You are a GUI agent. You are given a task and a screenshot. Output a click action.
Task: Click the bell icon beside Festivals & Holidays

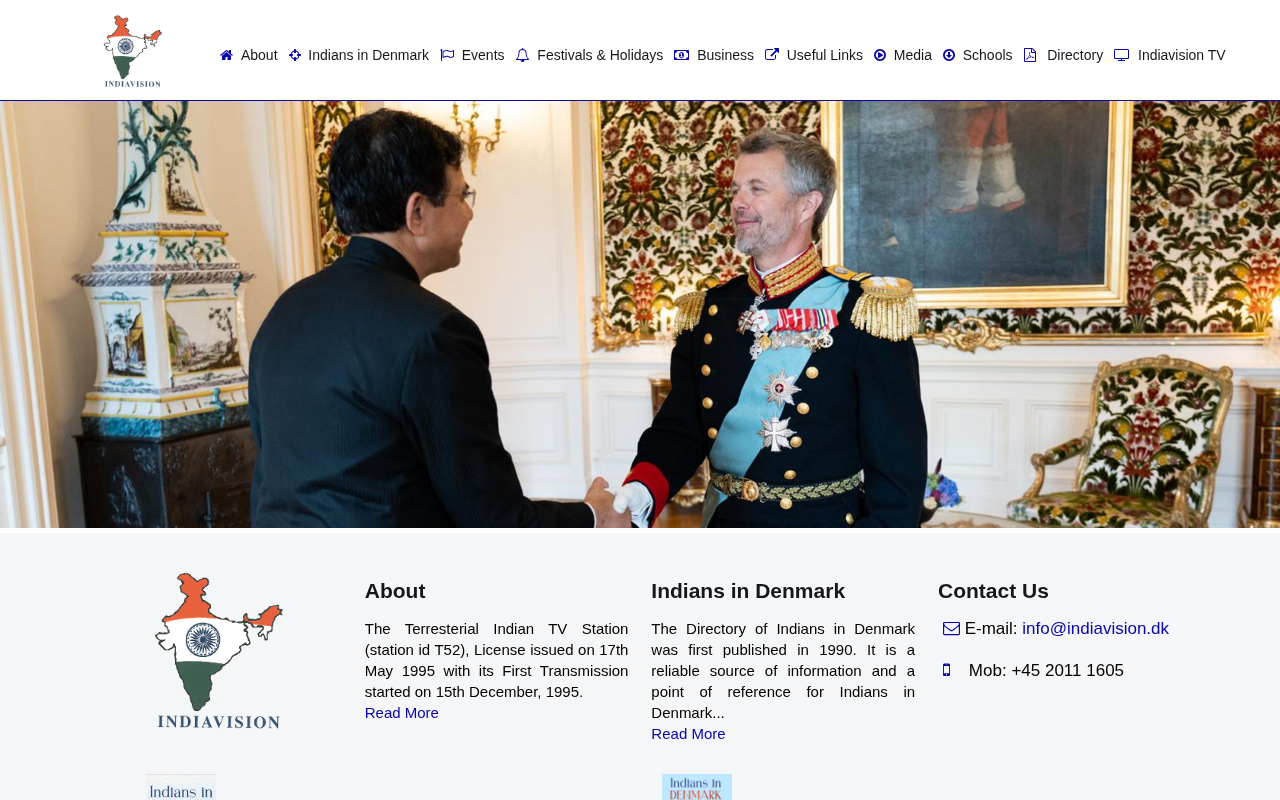coord(522,55)
